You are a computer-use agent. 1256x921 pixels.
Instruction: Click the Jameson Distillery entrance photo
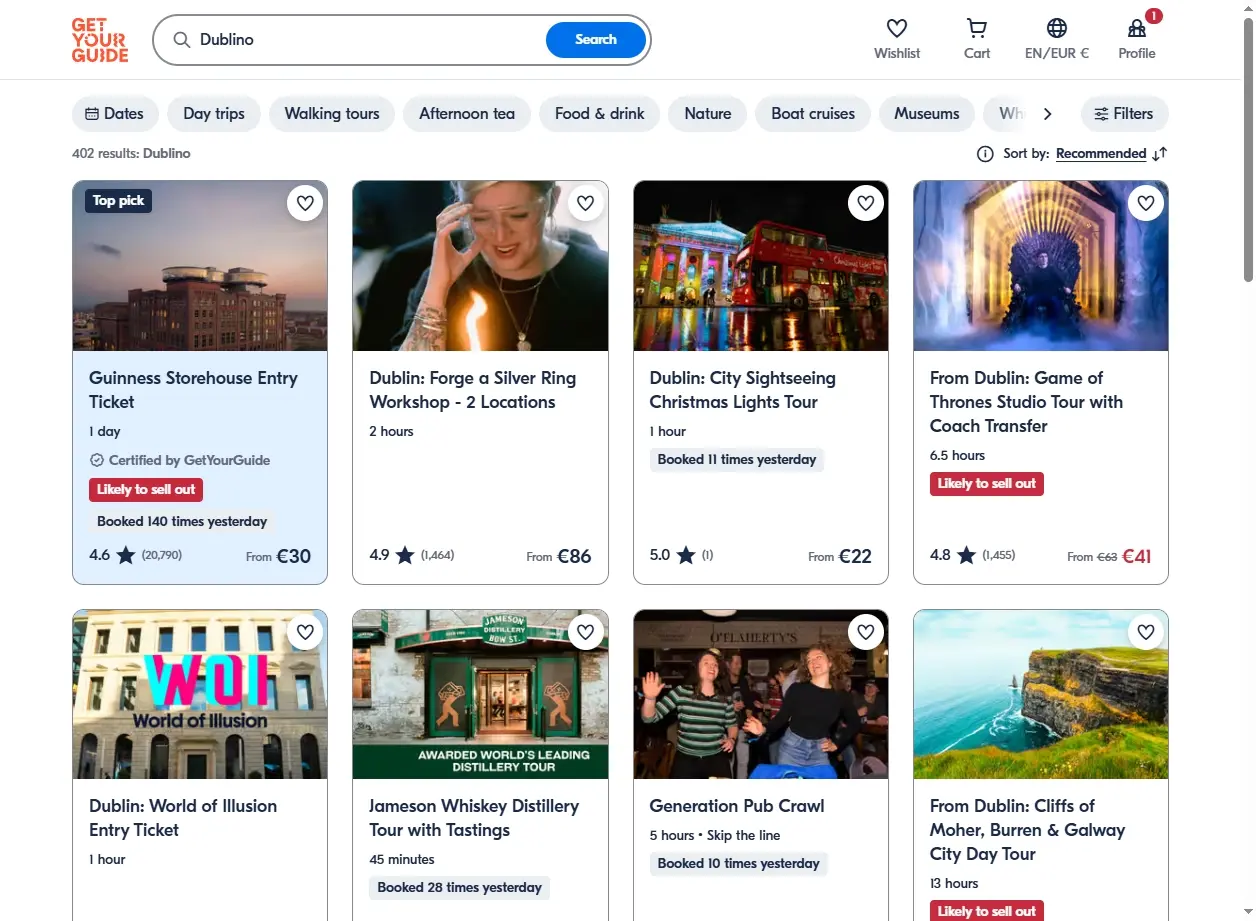(480, 695)
